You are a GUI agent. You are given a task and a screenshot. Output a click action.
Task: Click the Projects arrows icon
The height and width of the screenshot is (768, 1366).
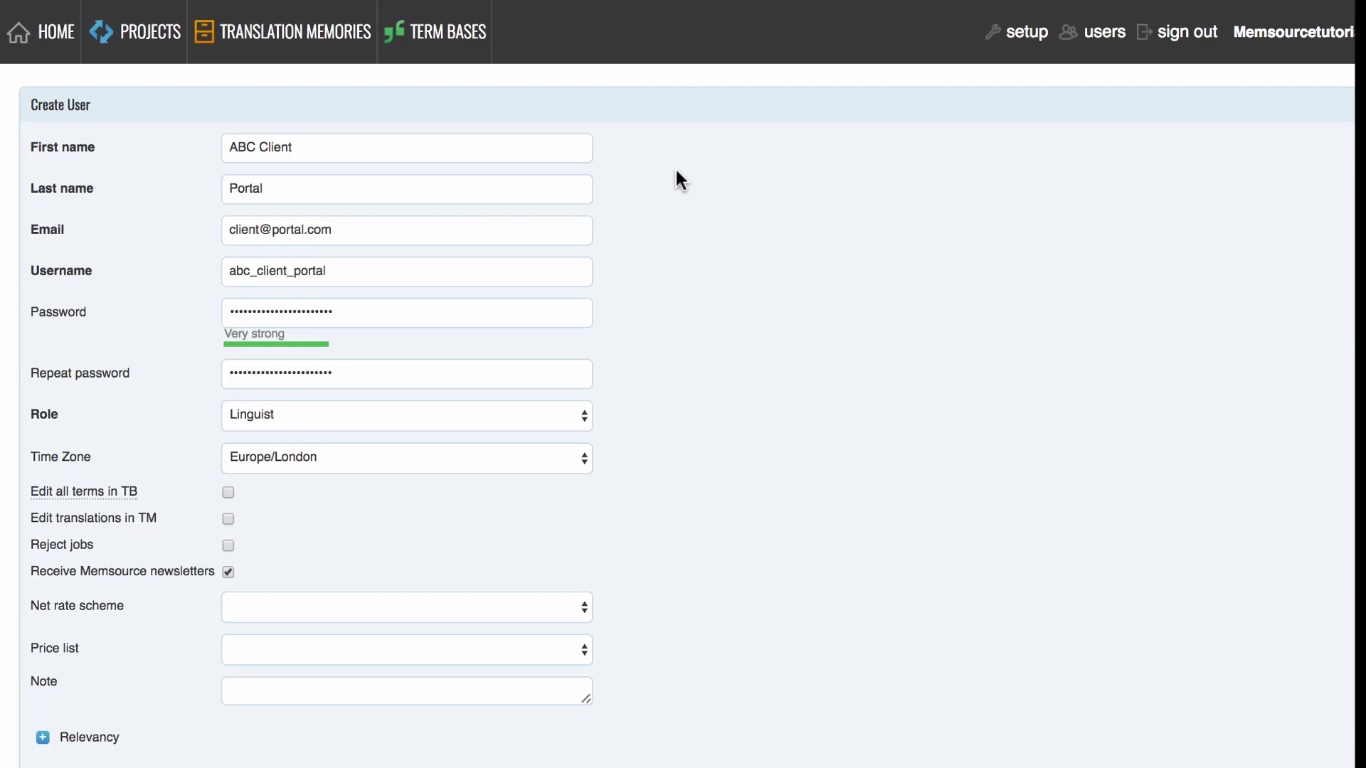click(x=101, y=32)
